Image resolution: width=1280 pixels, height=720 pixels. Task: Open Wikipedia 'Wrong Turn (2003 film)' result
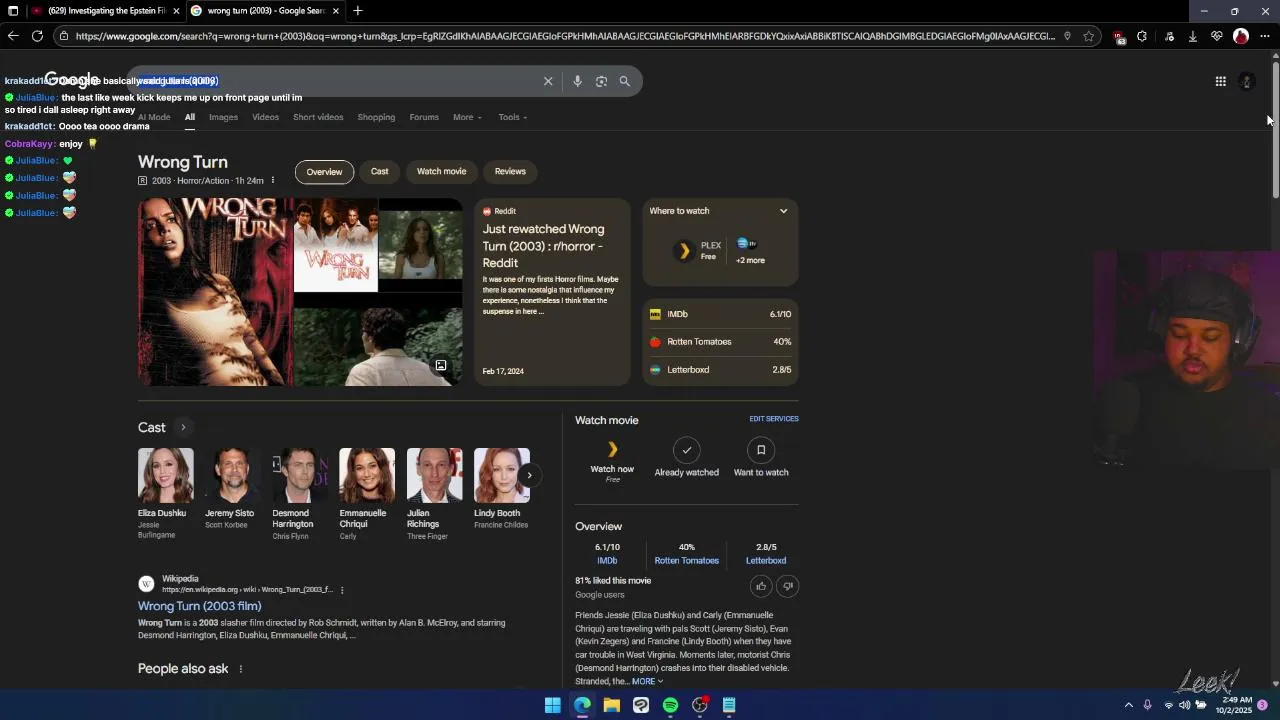[199, 606]
